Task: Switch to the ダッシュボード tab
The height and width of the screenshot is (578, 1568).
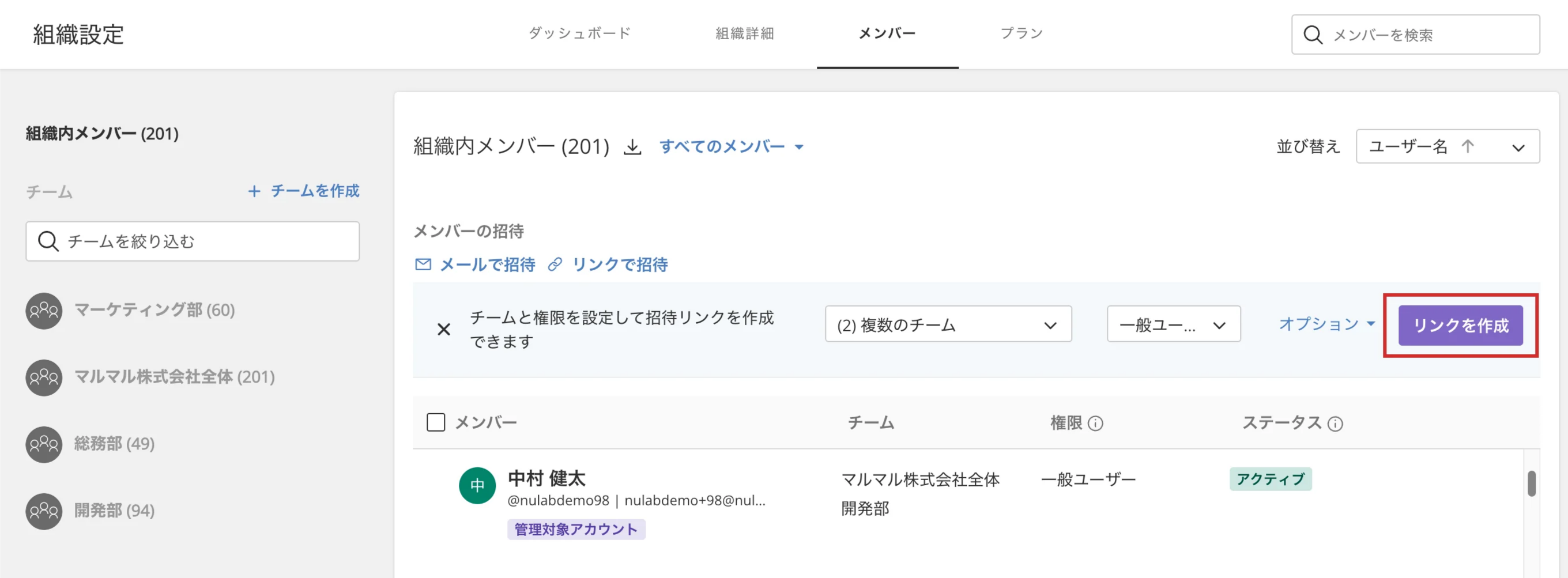Action: (579, 33)
